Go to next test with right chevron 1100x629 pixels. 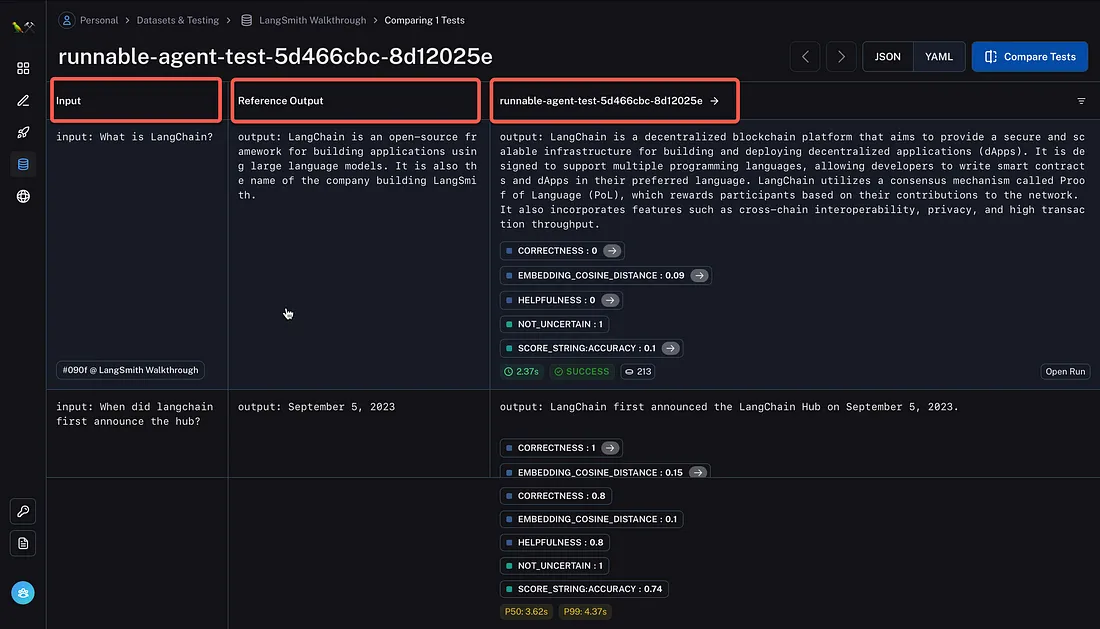point(841,57)
